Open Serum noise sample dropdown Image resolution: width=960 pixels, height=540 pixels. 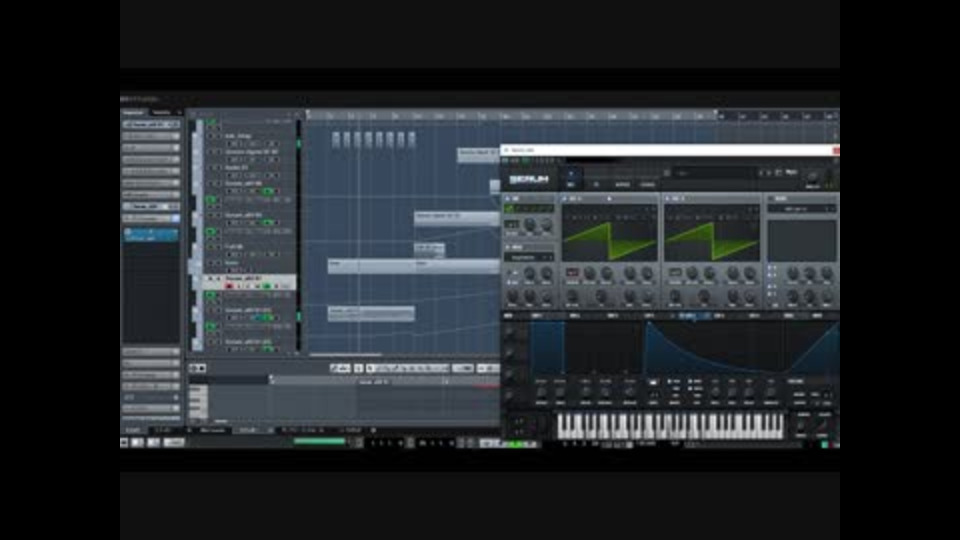coord(529,258)
